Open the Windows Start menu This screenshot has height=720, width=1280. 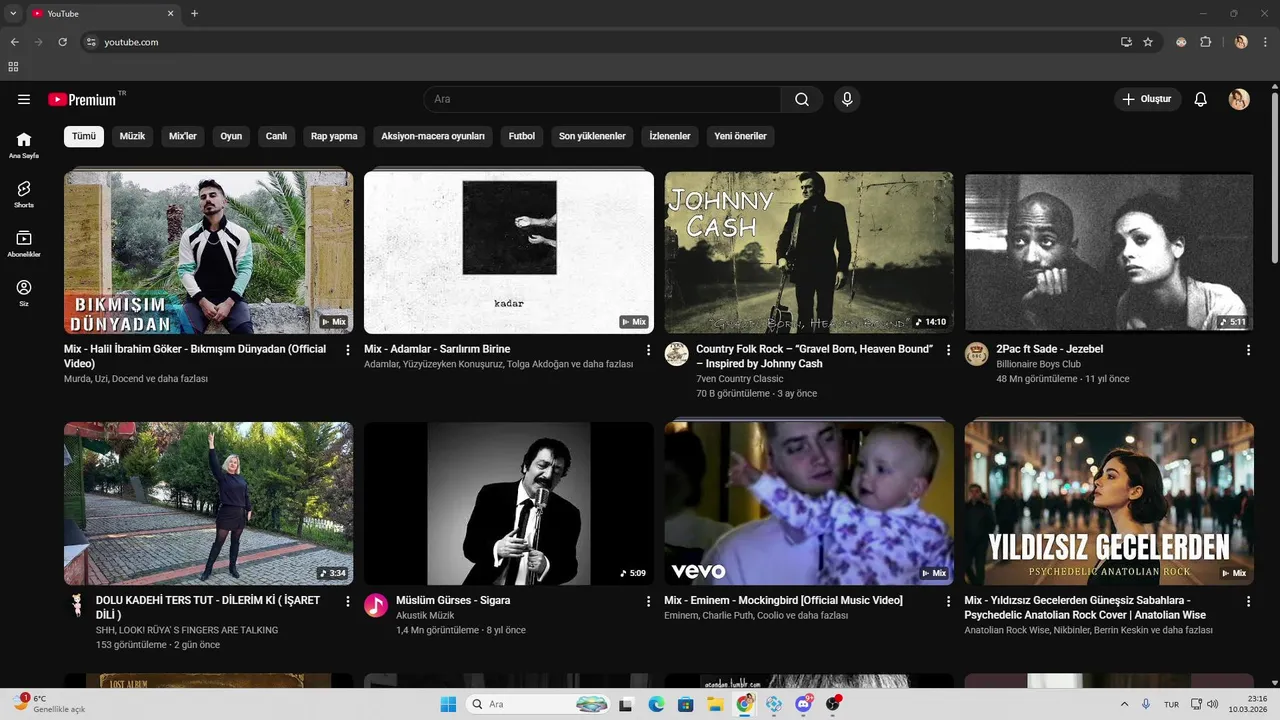448,704
